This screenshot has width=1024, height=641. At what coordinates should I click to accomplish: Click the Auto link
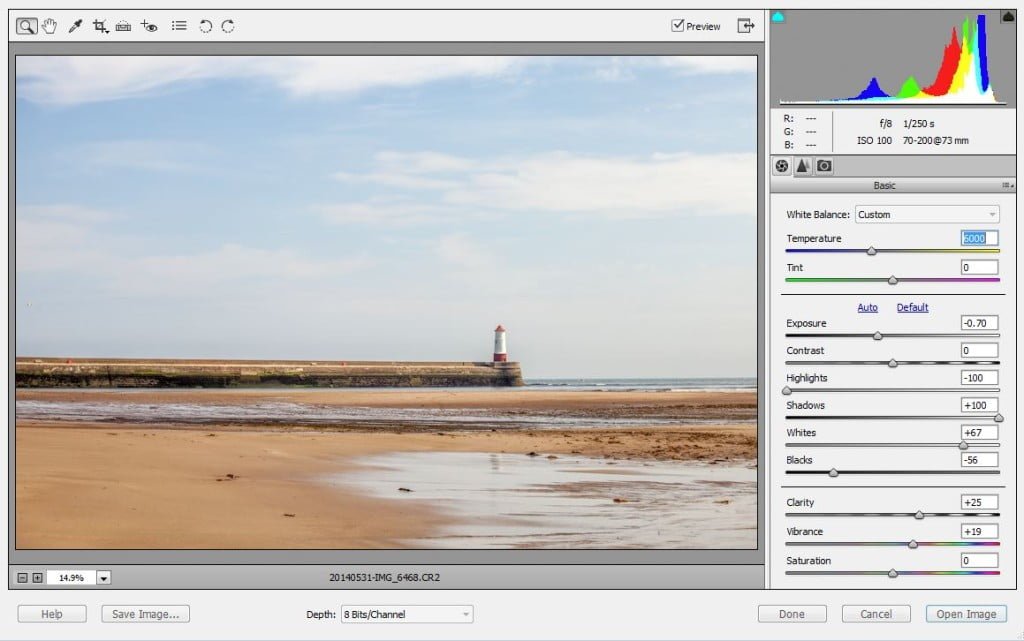[x=867, y=307]
